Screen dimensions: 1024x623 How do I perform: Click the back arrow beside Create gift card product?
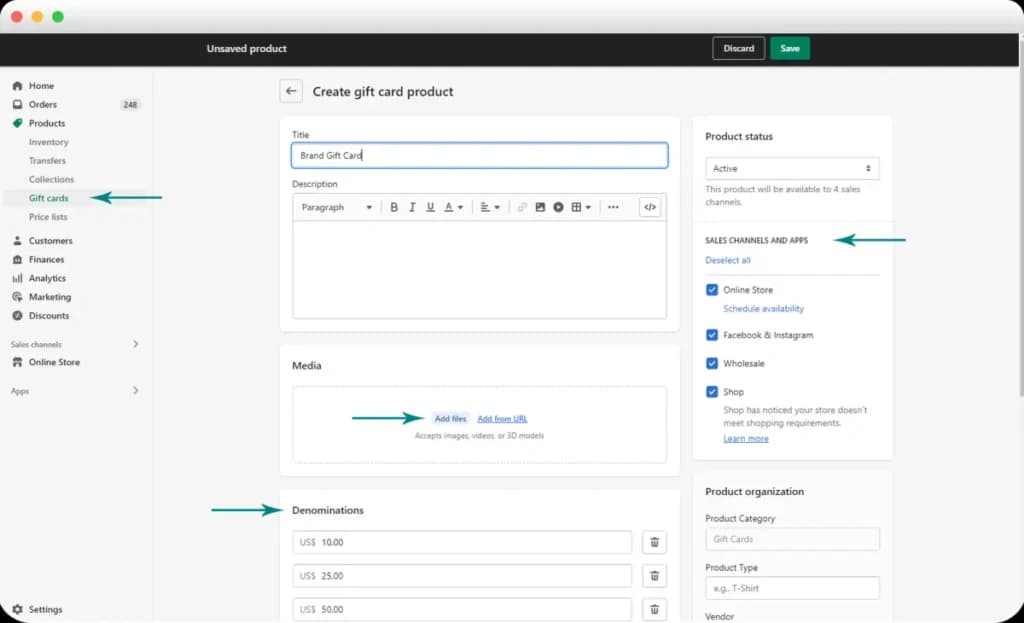tap(291, 91)
